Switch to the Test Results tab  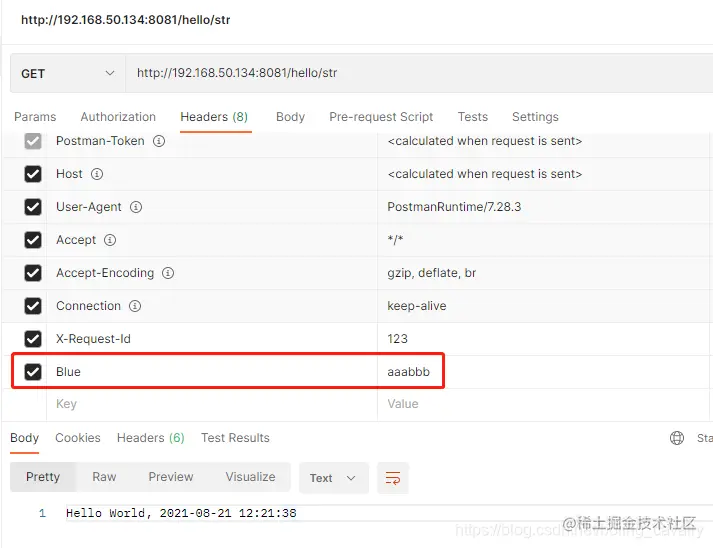235,437
